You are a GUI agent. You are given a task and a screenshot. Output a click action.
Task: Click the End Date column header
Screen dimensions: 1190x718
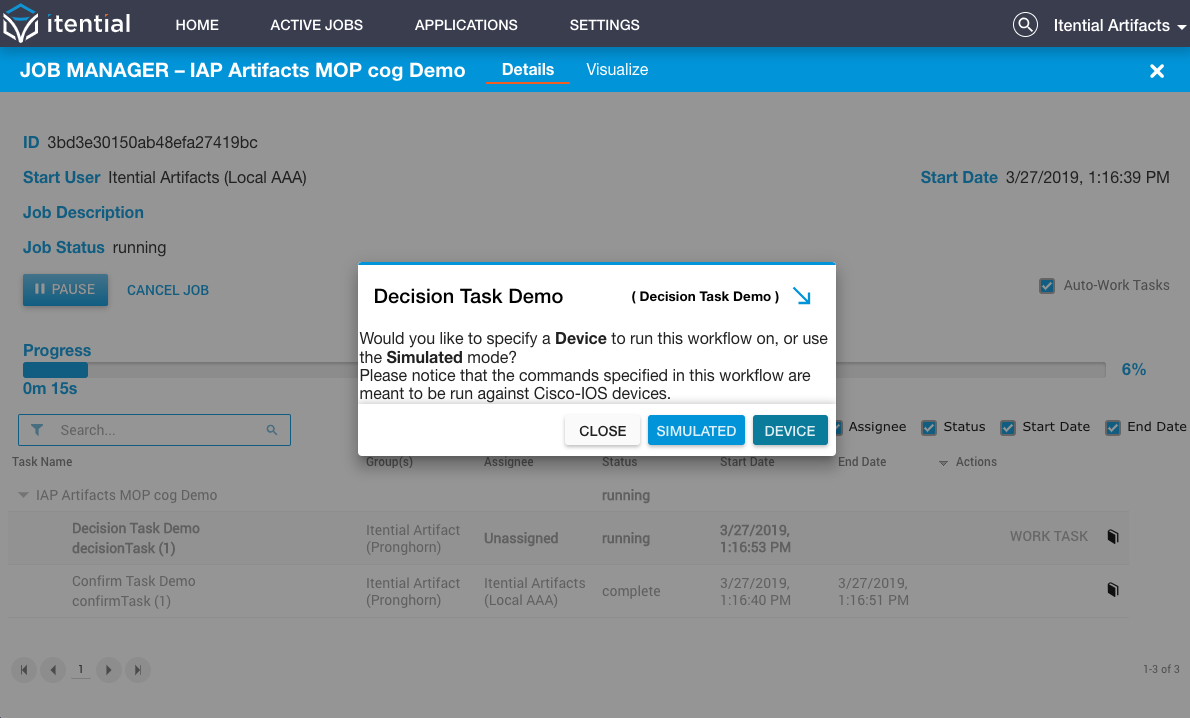pos(862,461)
